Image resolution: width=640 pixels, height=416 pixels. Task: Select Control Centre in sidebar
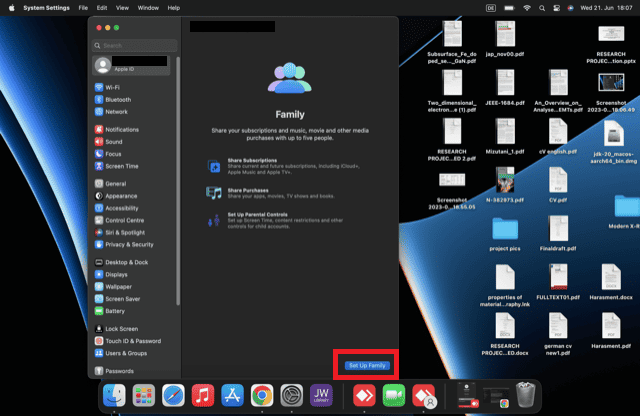[x=124, y=220]
